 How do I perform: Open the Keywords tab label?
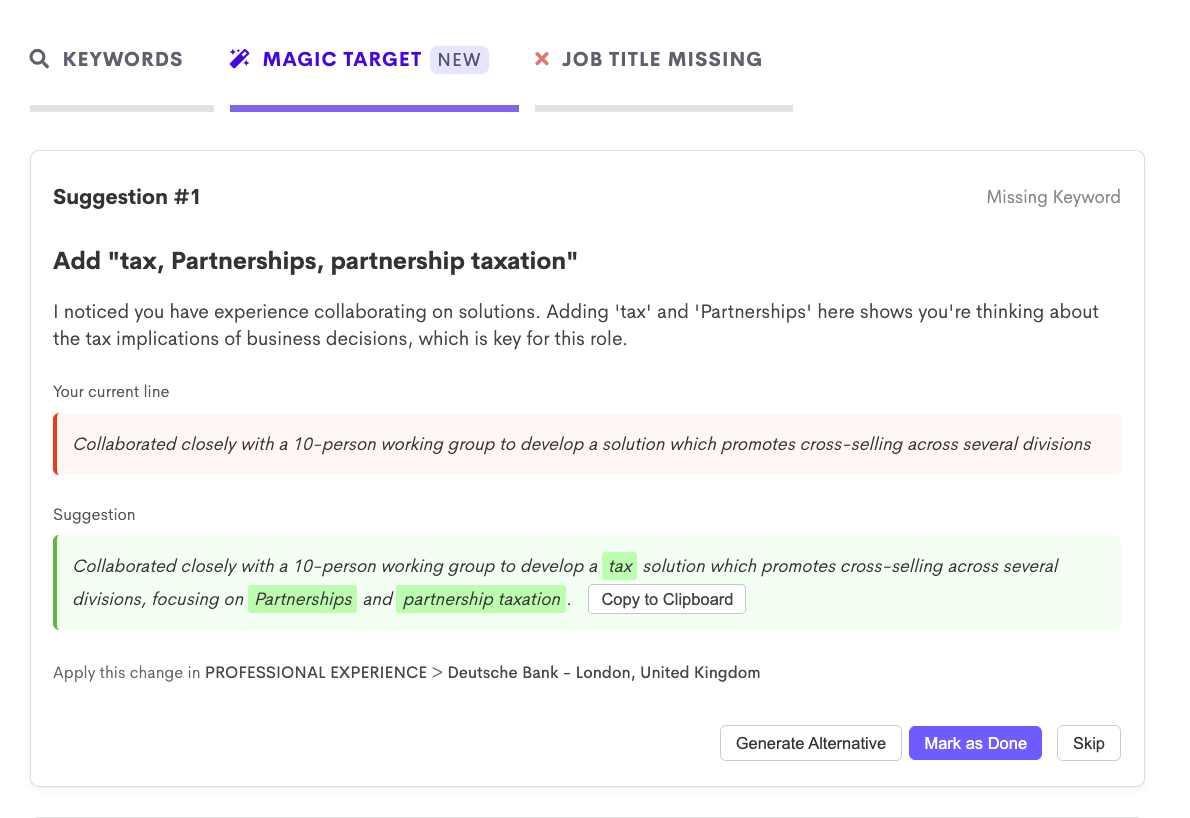(122, 59)
